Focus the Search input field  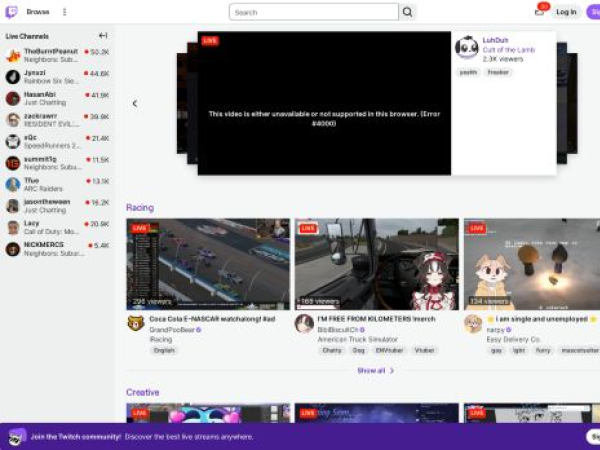[314, 12]
